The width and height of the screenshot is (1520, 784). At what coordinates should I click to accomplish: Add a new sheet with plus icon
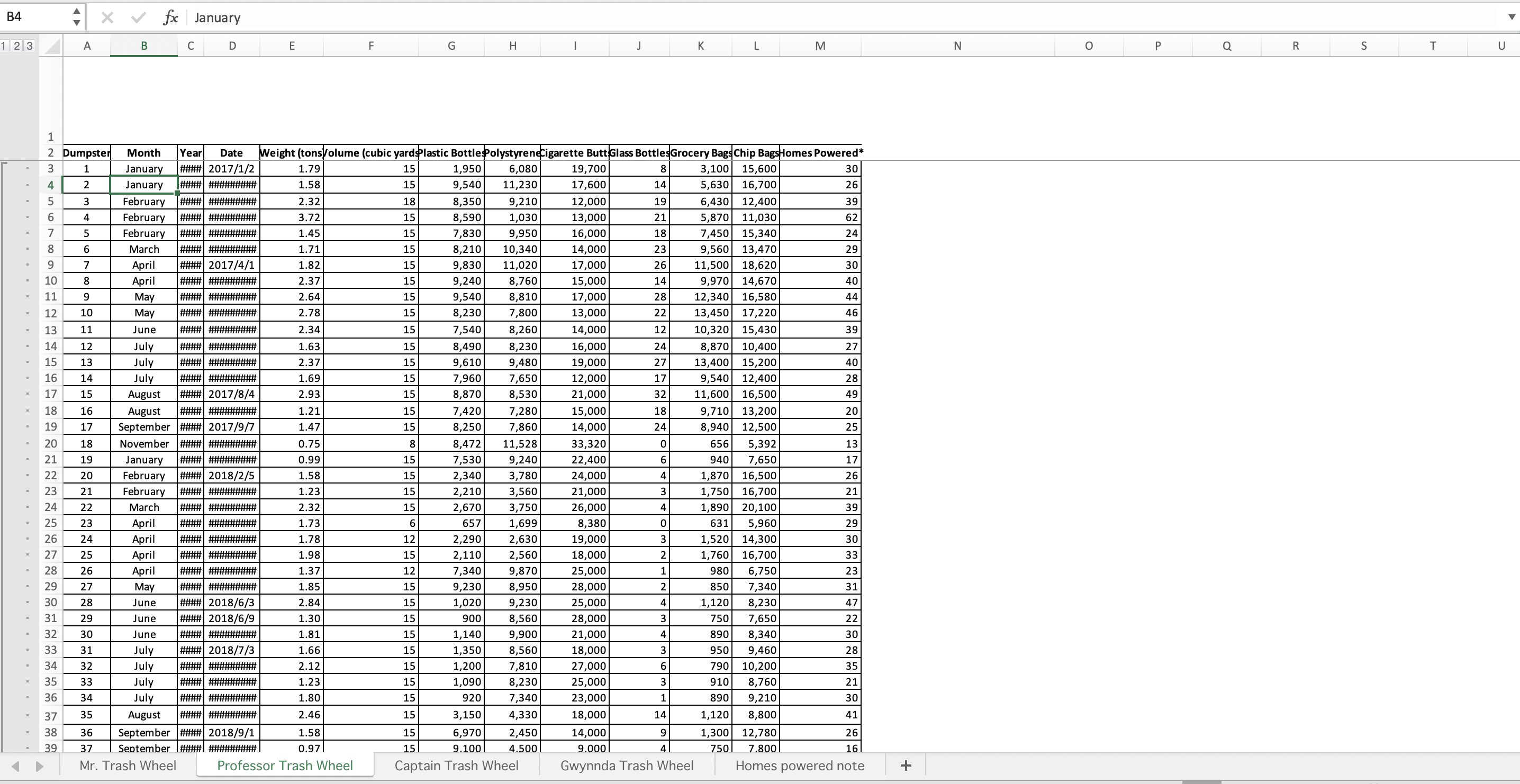pos(906,765)
